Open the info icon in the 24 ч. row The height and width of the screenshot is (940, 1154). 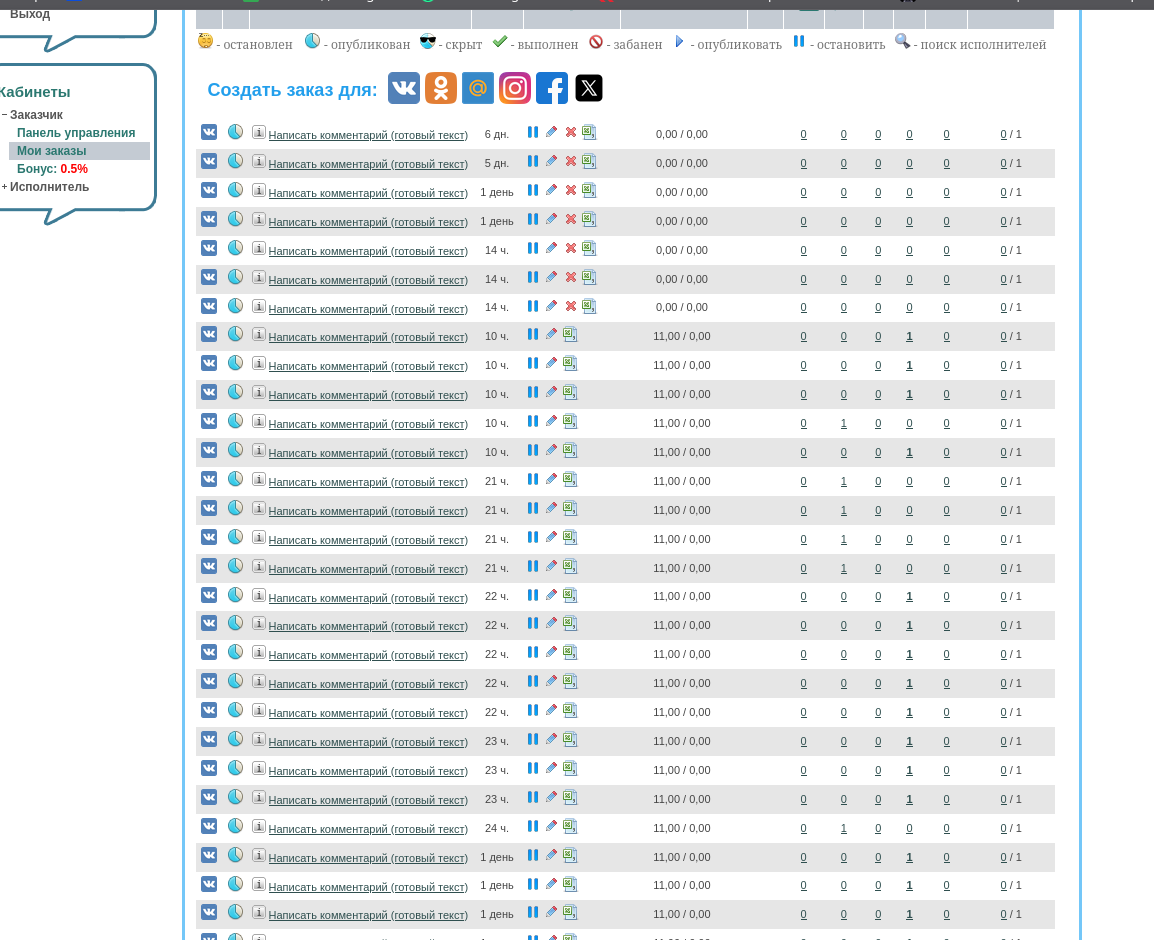pos(258,826)
